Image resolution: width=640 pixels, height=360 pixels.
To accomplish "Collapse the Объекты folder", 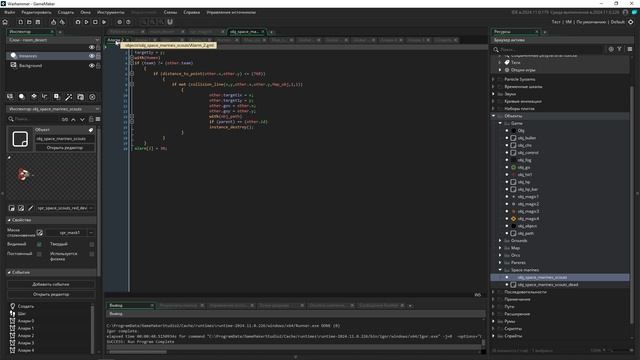I will 493,116.
